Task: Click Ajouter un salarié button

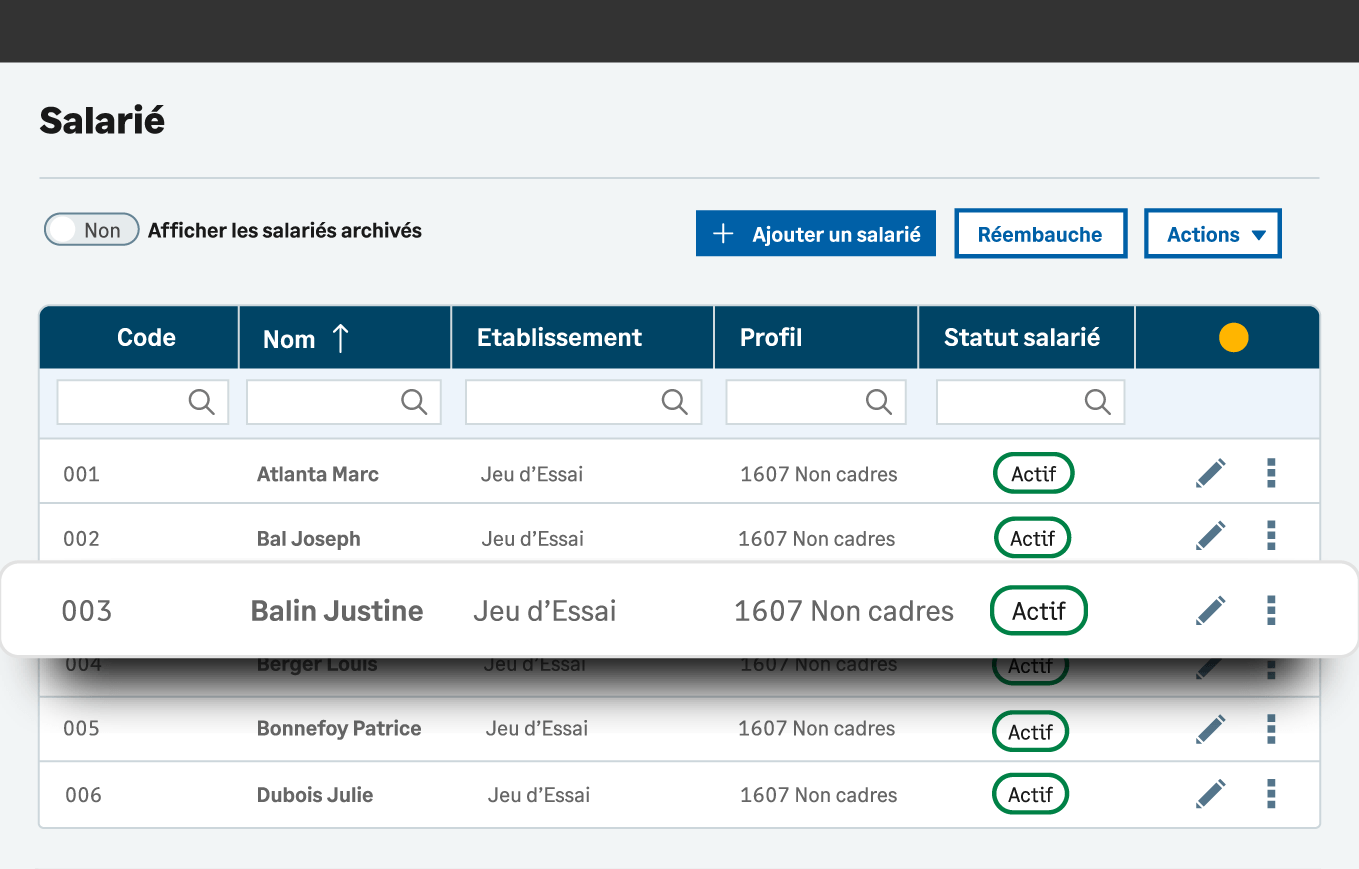Action: pyautogui.click(x=815, y=234)
